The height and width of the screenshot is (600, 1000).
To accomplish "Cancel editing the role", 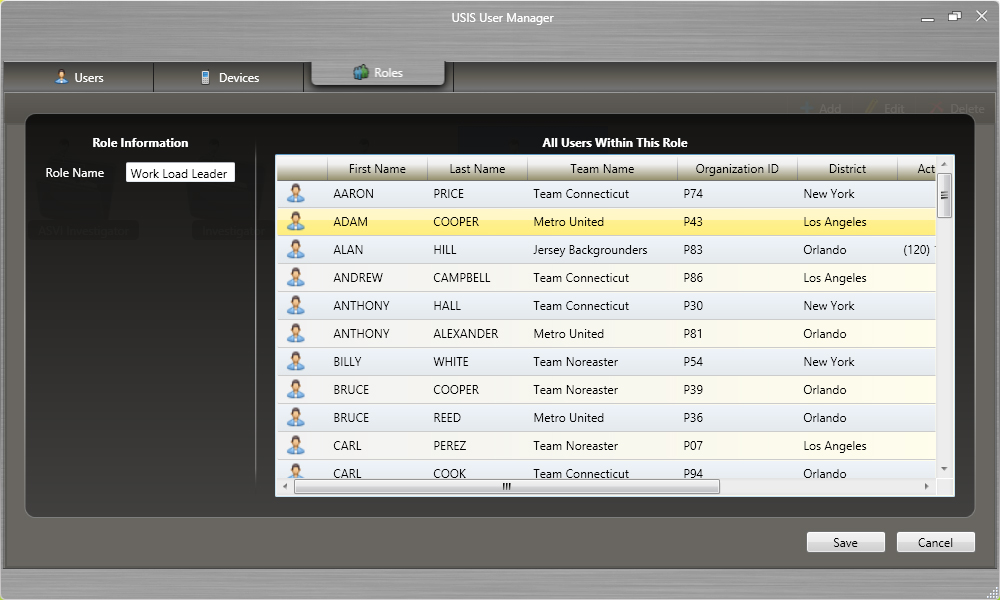I will (935, 542).
